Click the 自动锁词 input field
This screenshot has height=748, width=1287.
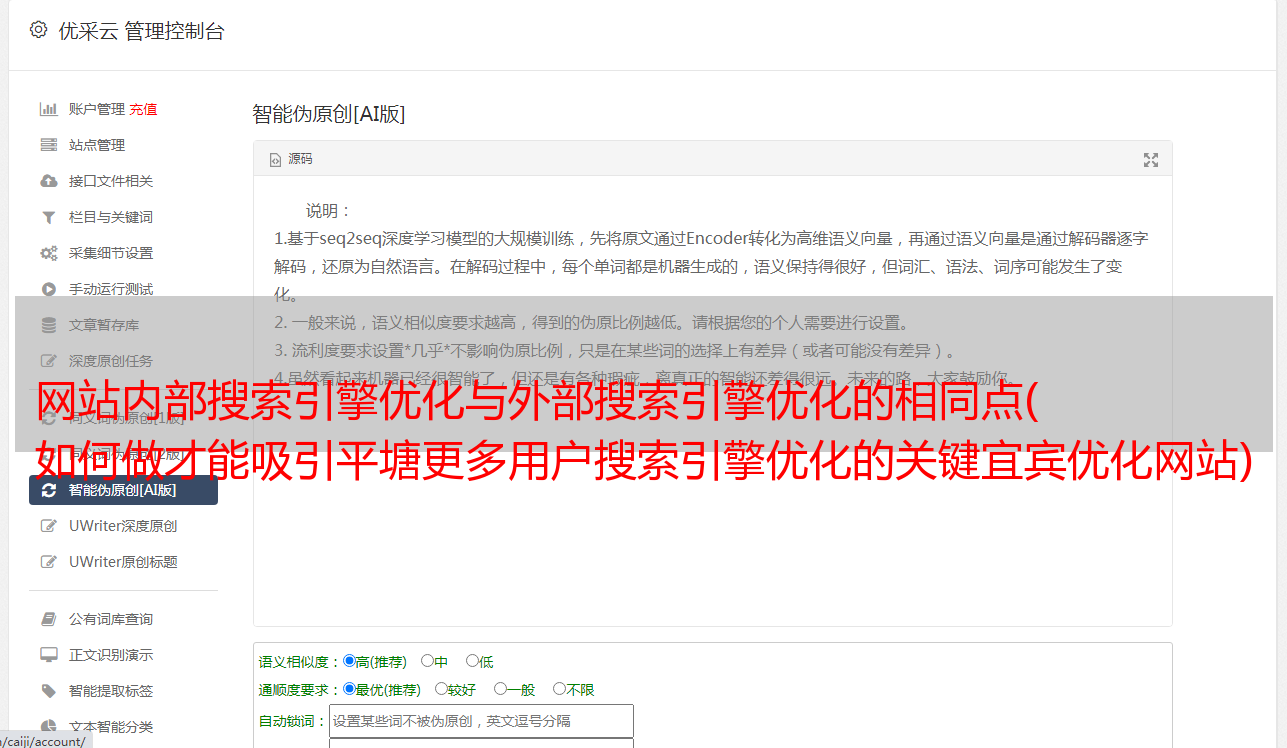point(481,720)
